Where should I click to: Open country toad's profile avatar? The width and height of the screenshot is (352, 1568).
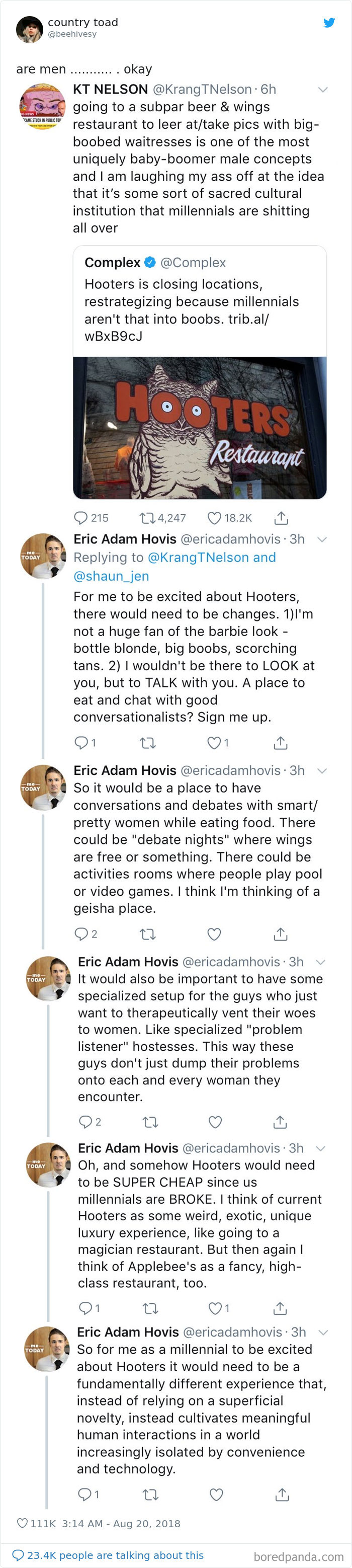point(29,29)
